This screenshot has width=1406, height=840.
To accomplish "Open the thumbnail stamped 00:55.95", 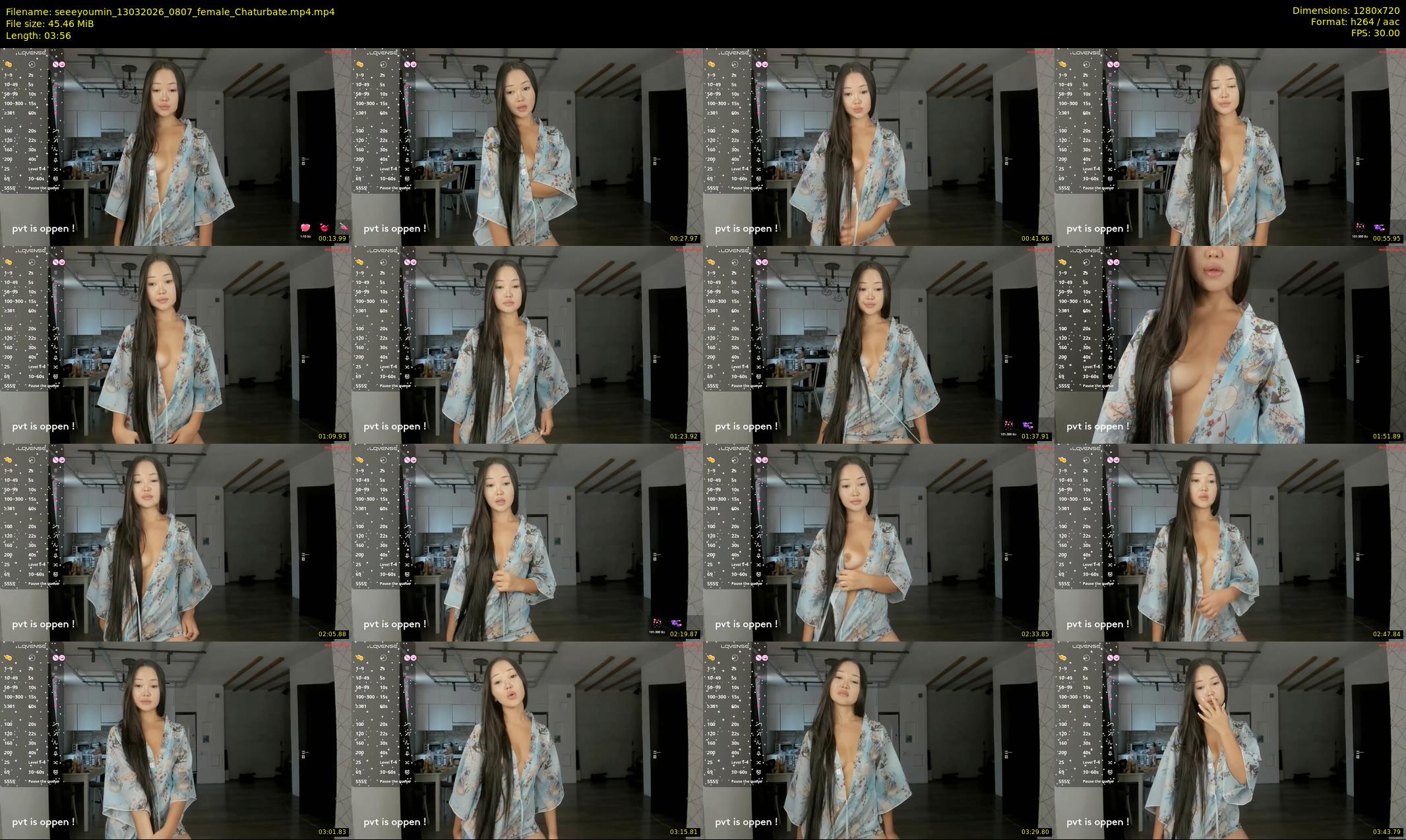I will [x=1230, y=147].
